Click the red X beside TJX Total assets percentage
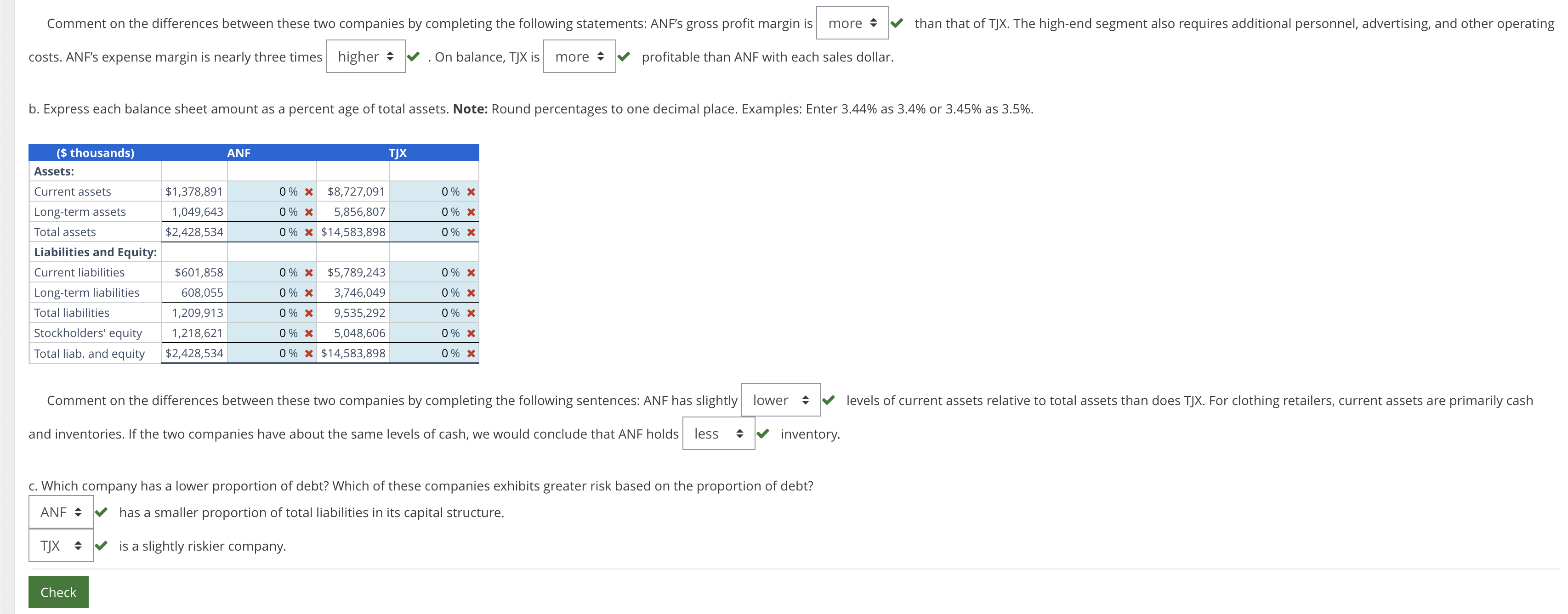 point(471,232)
